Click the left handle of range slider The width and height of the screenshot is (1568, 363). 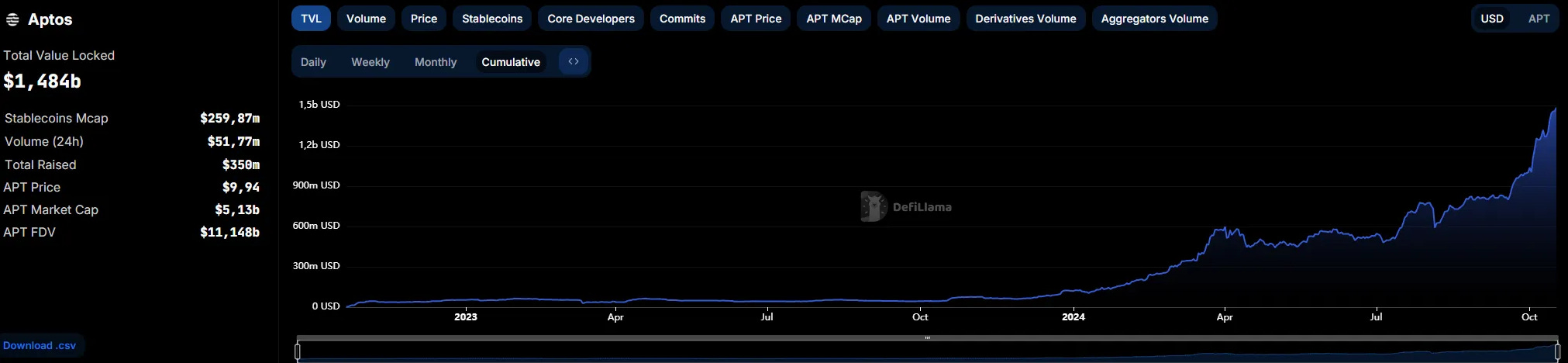point(298,351)
